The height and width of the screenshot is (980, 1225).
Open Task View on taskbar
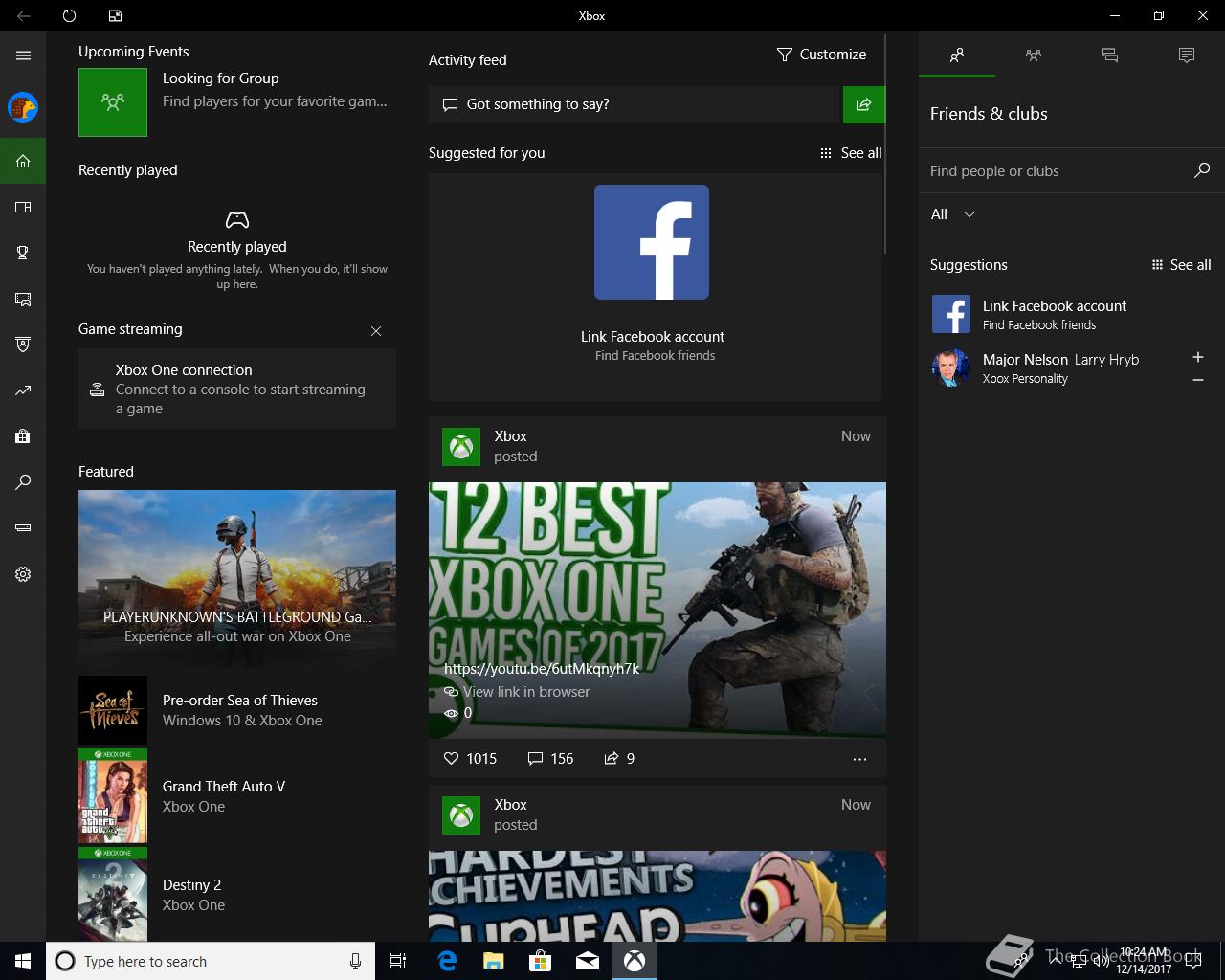[398, 961]
